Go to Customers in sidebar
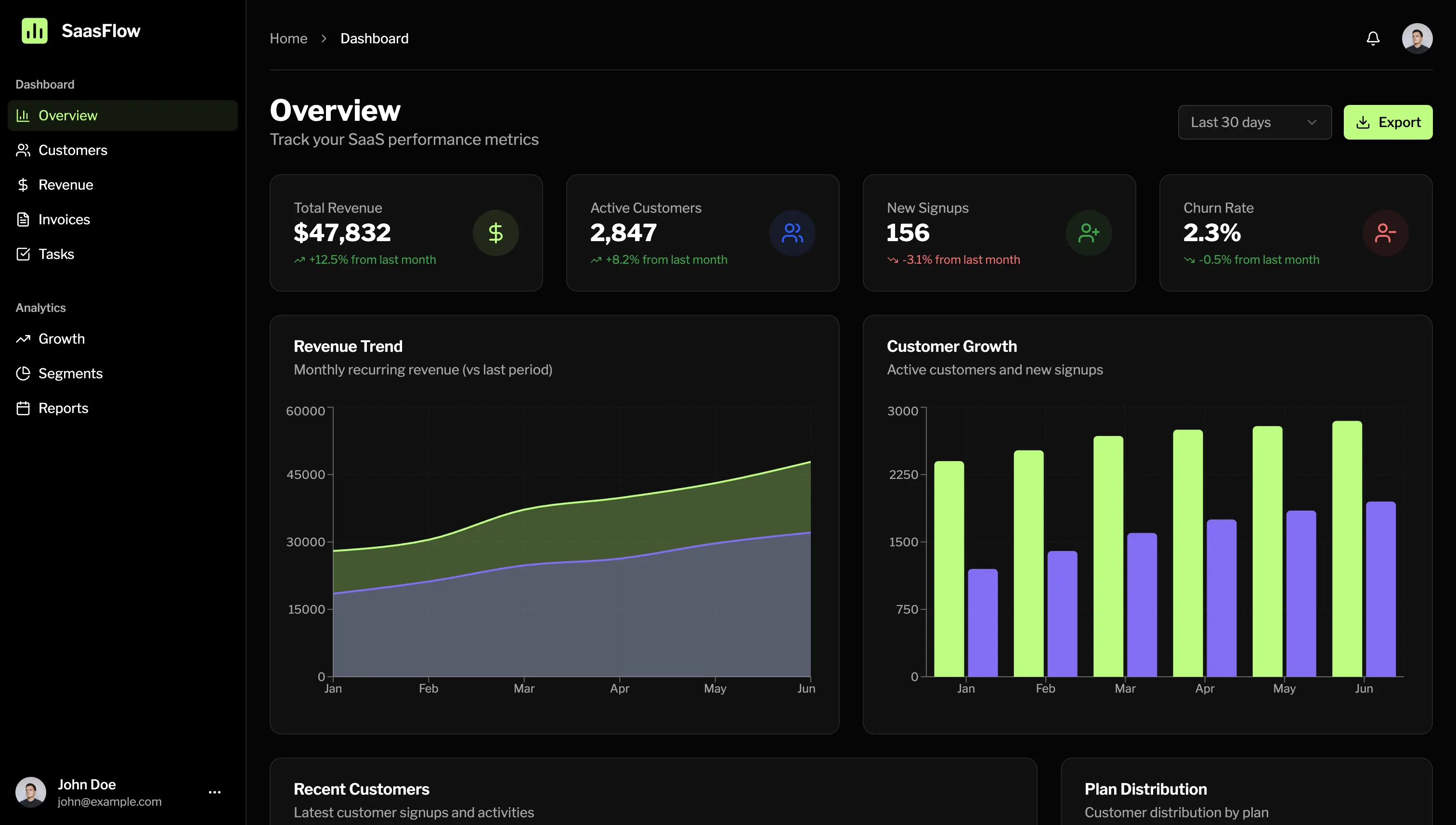1456x825 pixels. pyautogui.click(x=73, y=150)
